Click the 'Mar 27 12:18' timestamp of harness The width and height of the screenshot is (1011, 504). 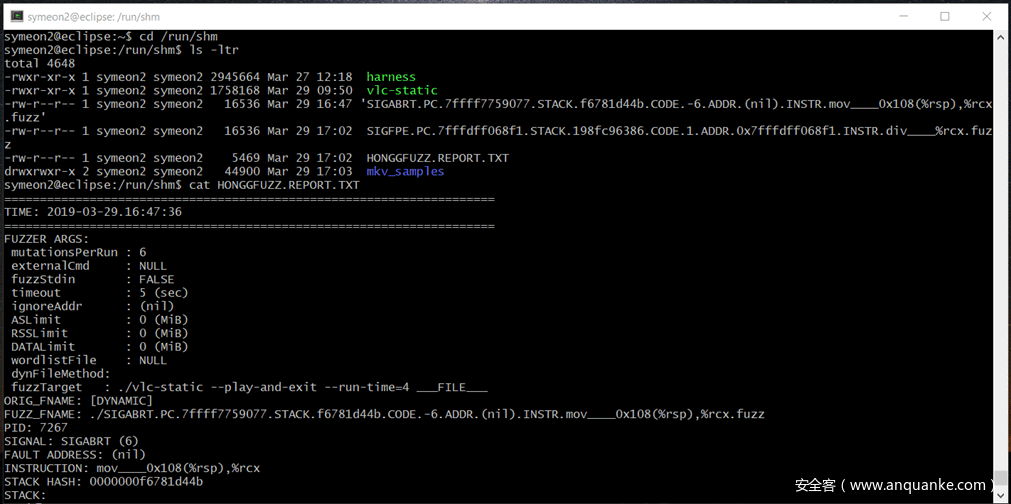tap(309, 77)
